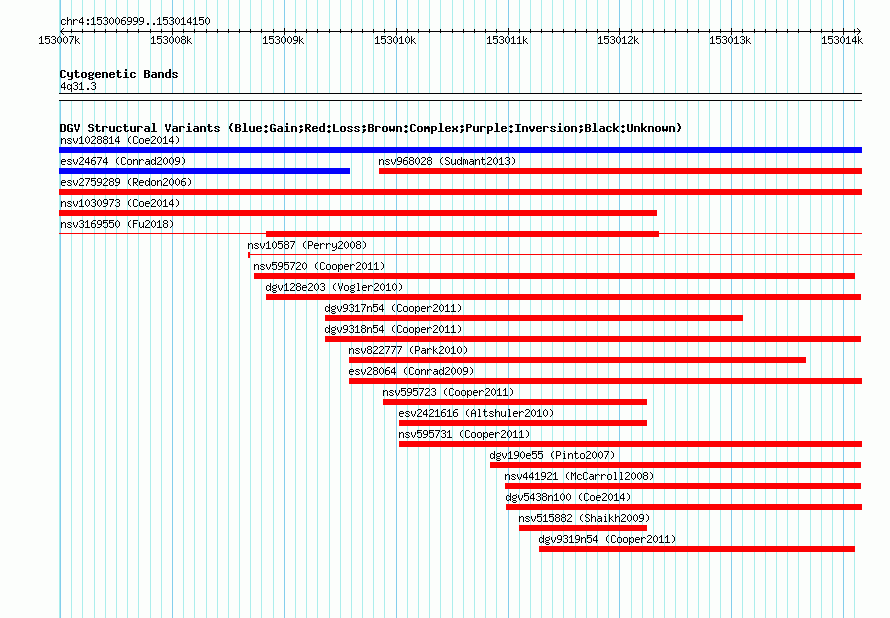Click the red dgv5438n100 loss bar

point(684,507)
